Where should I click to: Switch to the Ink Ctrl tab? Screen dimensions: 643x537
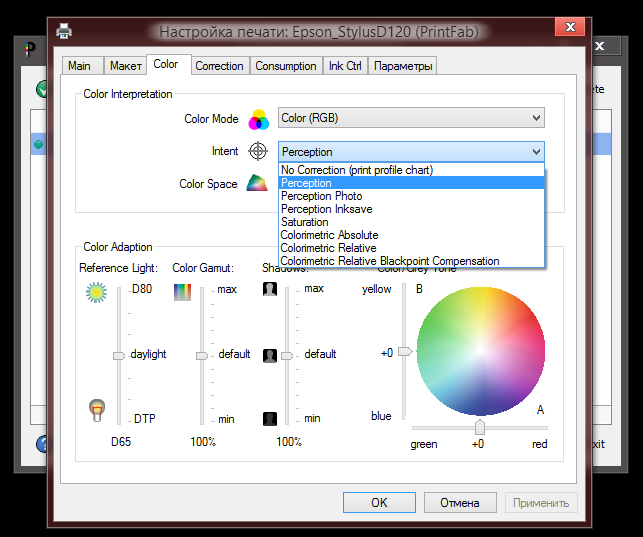point(345,66)
